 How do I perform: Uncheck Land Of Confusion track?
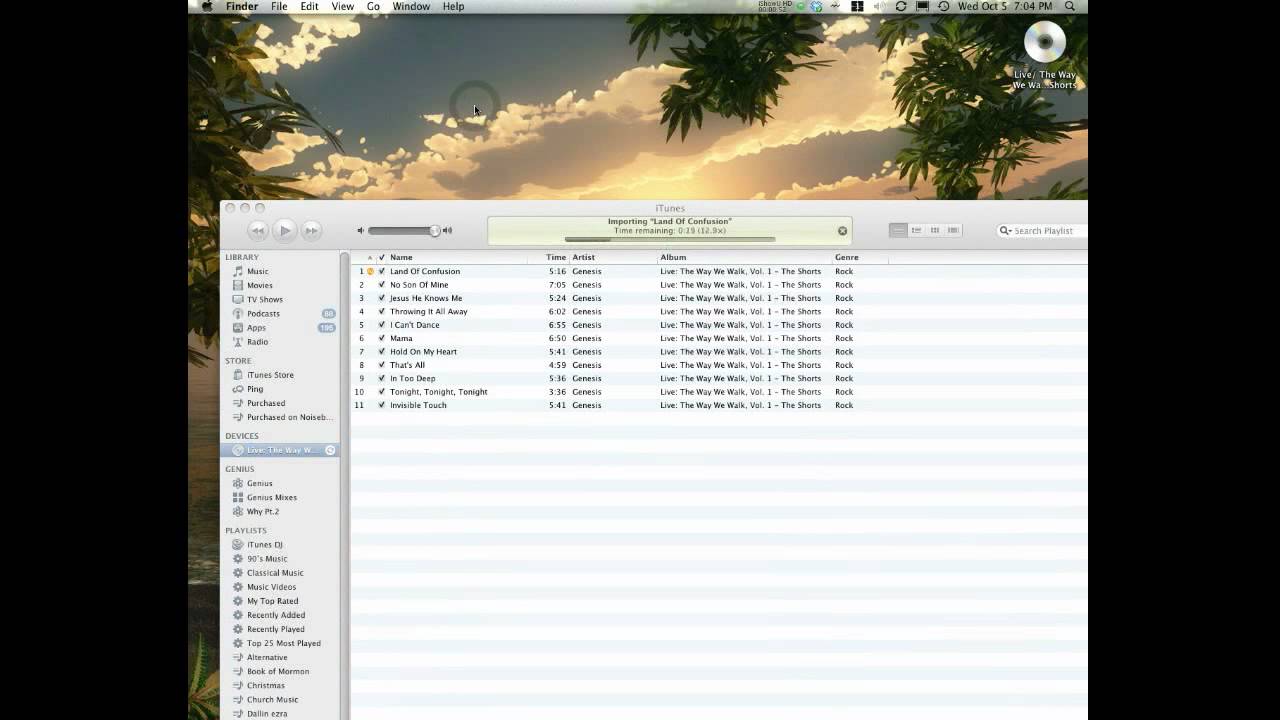(382, 271)
